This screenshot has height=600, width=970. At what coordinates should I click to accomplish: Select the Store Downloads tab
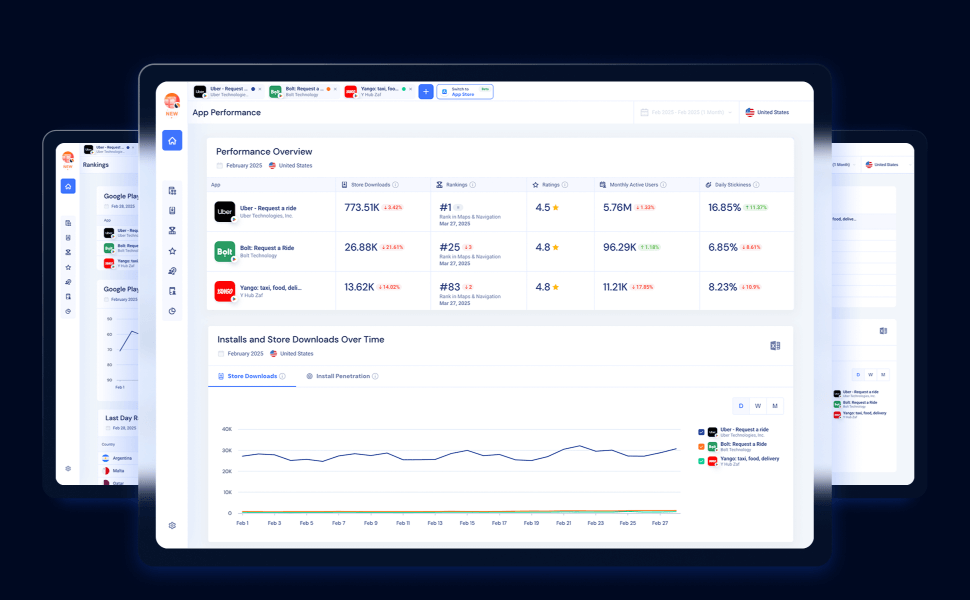click(252, 376)
